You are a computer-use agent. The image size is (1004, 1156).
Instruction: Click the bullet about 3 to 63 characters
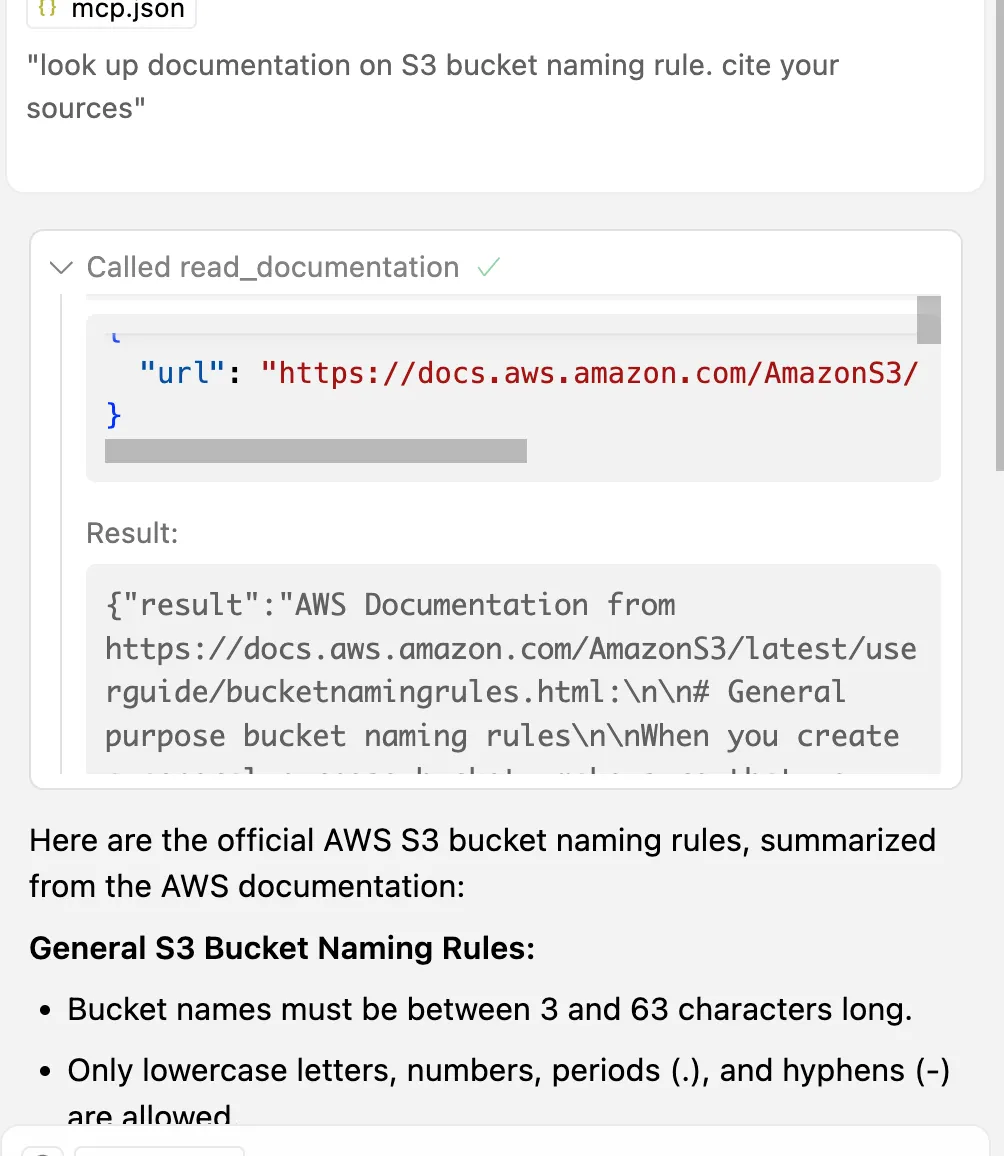point(488,1009)
